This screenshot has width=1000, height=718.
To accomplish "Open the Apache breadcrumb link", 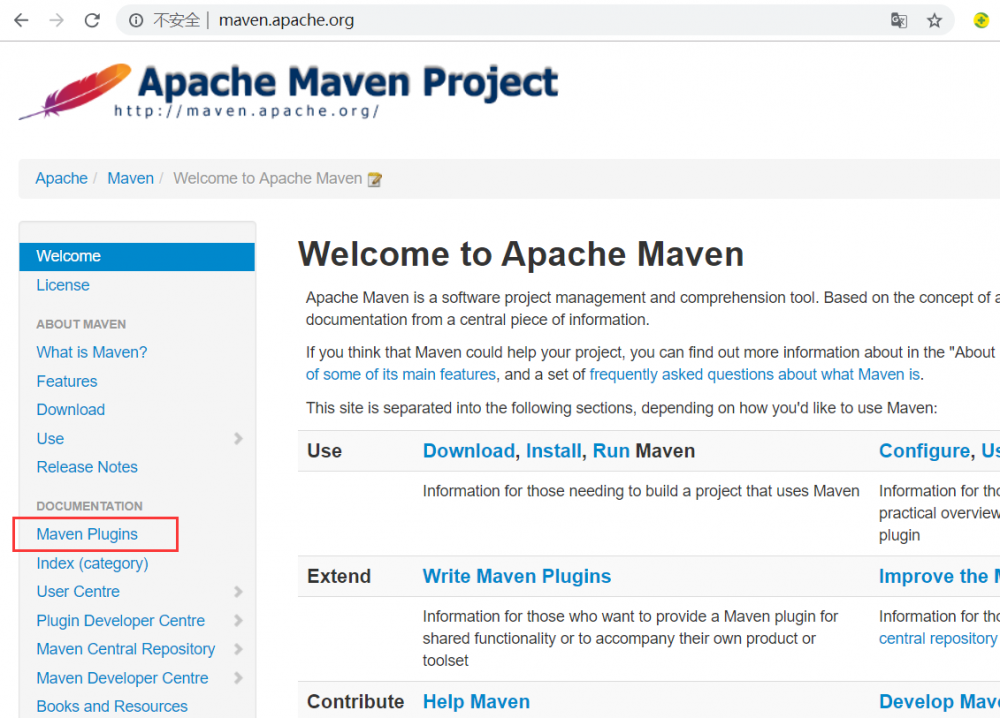I will [x=61, y=179].
